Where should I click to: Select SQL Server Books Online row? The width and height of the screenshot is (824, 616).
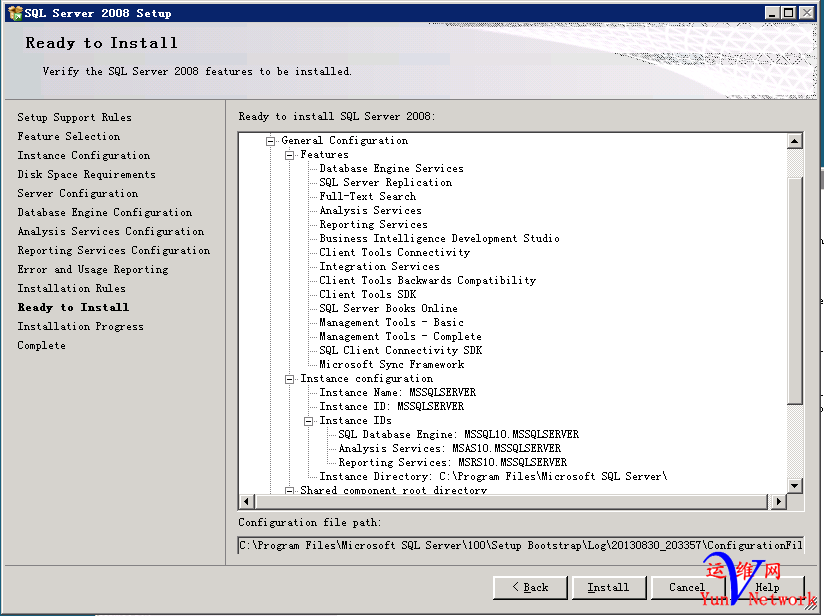(x=388, y=309)
